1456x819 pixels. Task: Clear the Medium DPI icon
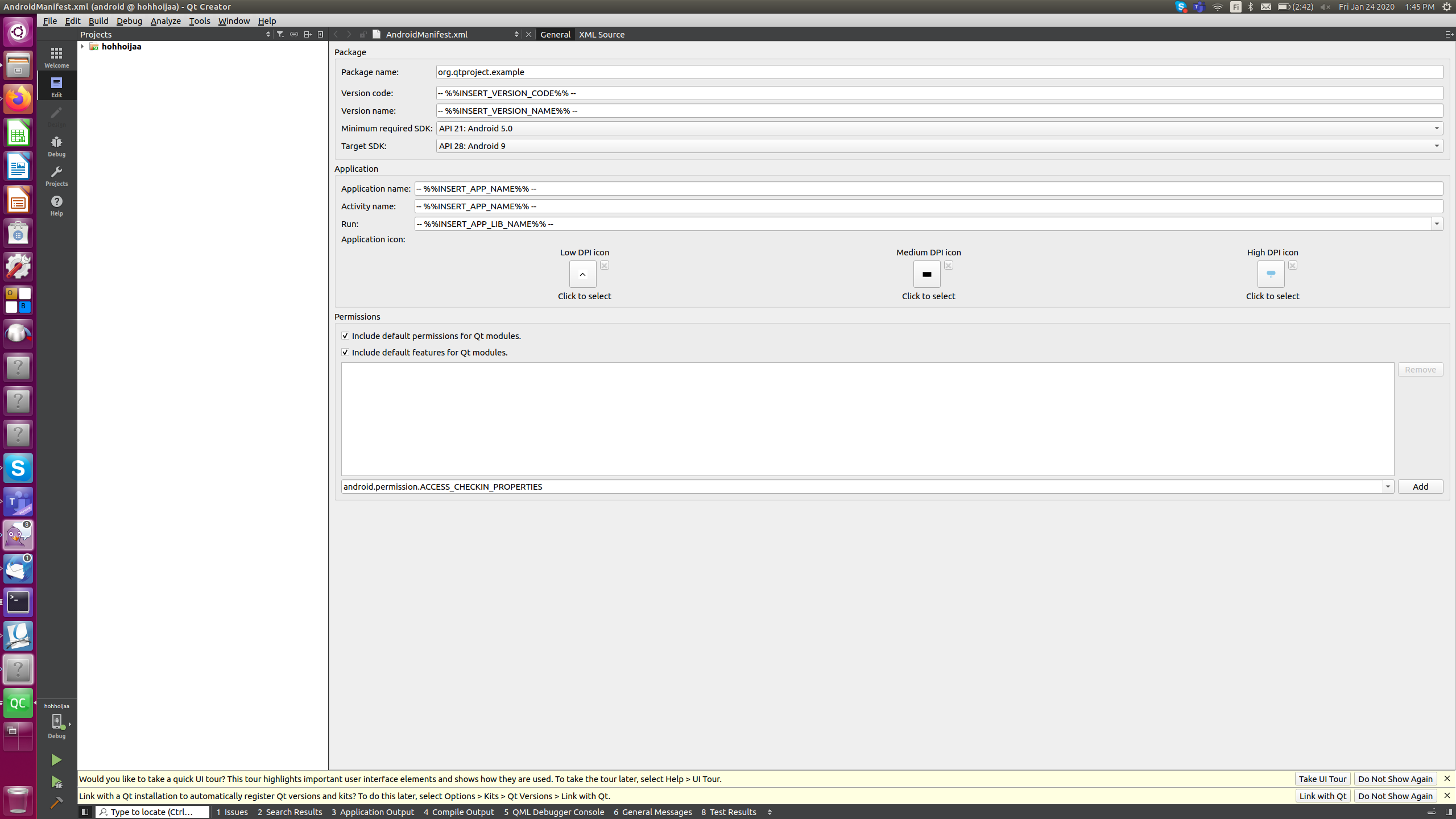pyautogui.click(x=948, y=265)
